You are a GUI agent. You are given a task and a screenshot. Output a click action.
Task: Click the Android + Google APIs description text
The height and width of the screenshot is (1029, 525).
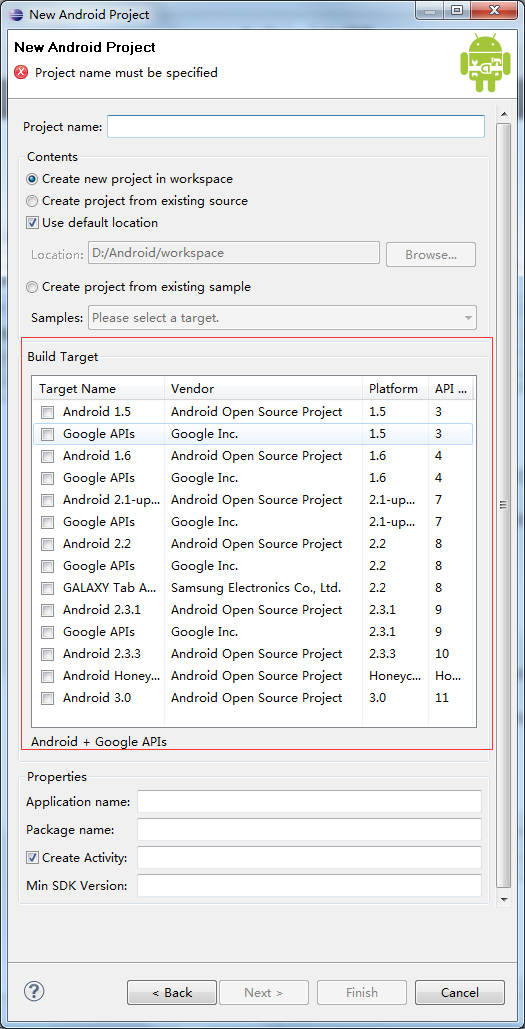(98, 742)
